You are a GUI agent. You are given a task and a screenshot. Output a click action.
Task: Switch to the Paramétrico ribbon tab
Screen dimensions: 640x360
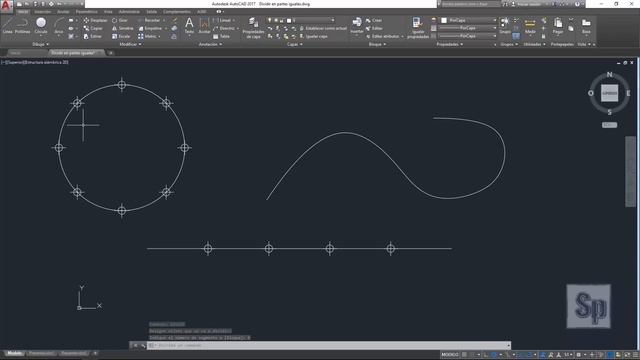pos(87,12)
